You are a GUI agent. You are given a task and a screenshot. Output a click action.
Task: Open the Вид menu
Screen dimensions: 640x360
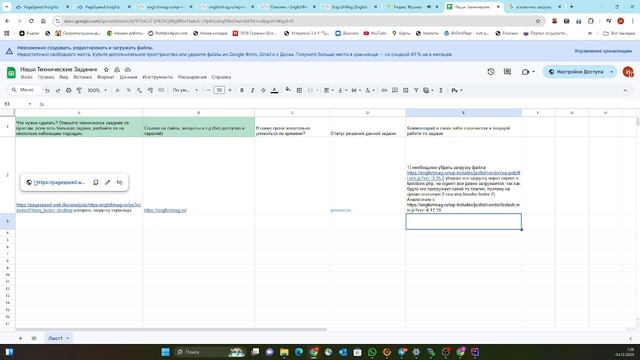pyautogui.click(x=64, y=77)
